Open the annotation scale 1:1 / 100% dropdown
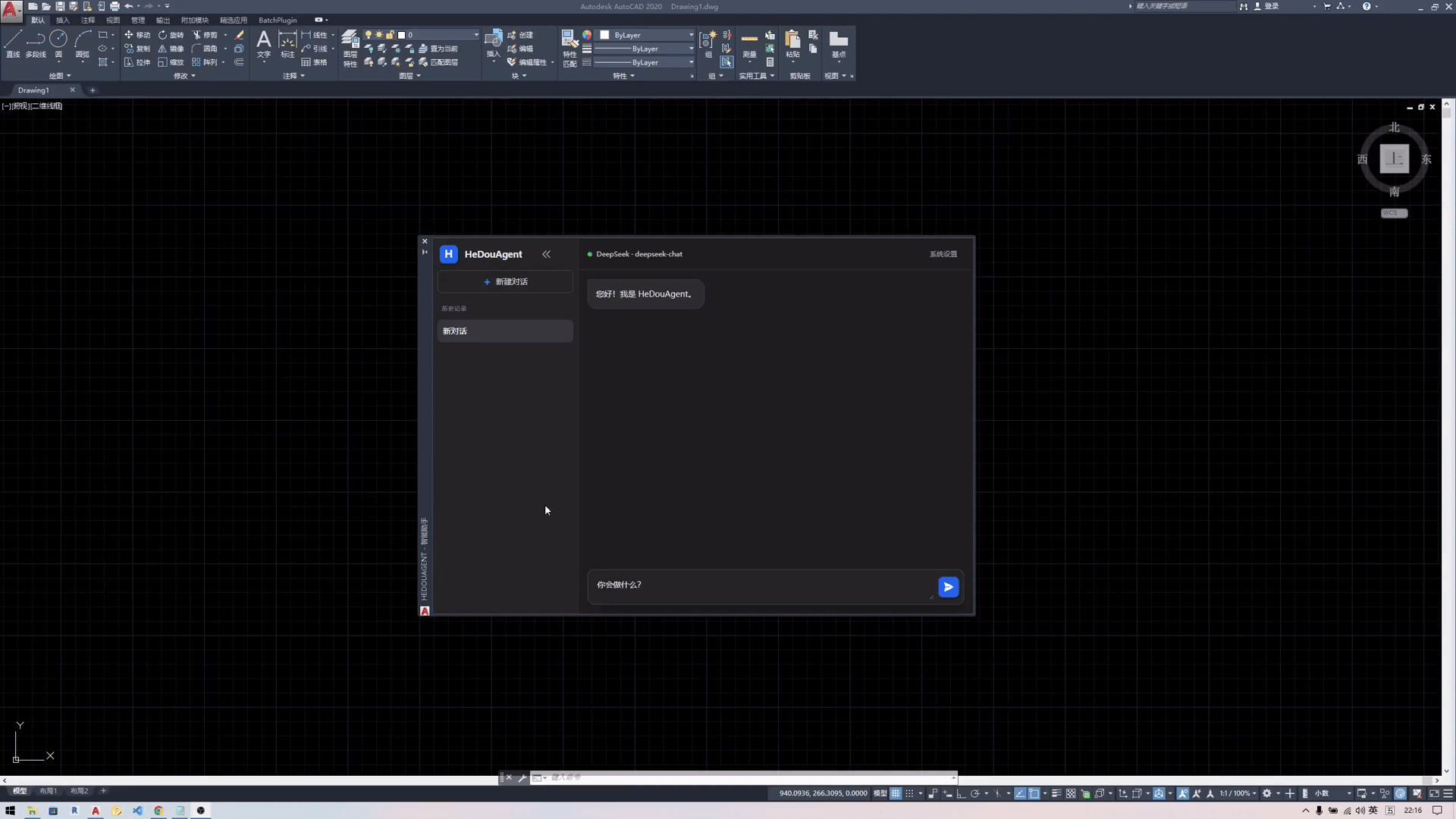Screen dimensions: 1456x819 pos(1238,793)
